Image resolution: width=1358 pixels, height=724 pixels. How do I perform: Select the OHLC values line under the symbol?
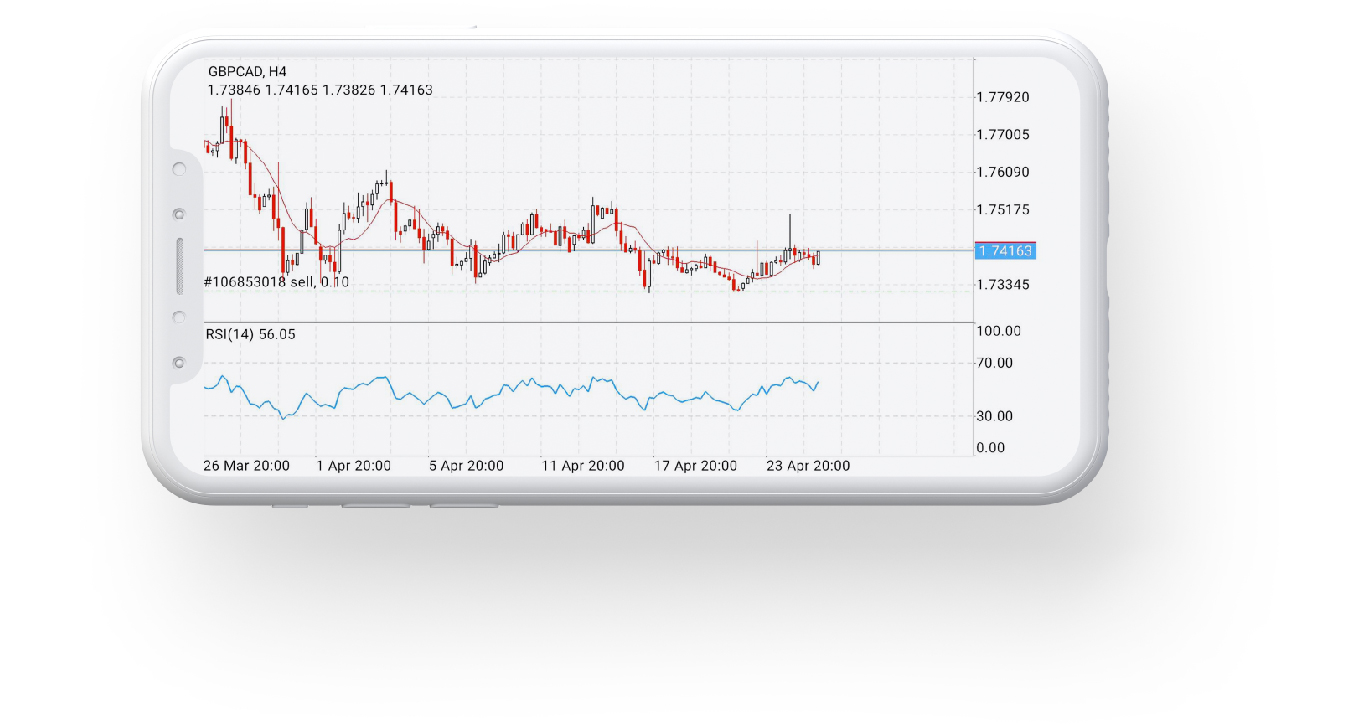pos(320,90)
